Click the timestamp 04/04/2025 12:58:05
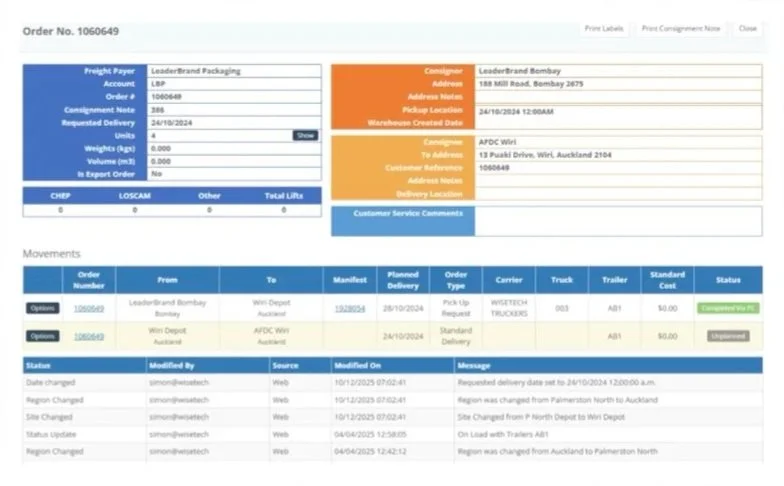Screen dimensions: 784x486 pyautogui.click(x=370, y=434)
